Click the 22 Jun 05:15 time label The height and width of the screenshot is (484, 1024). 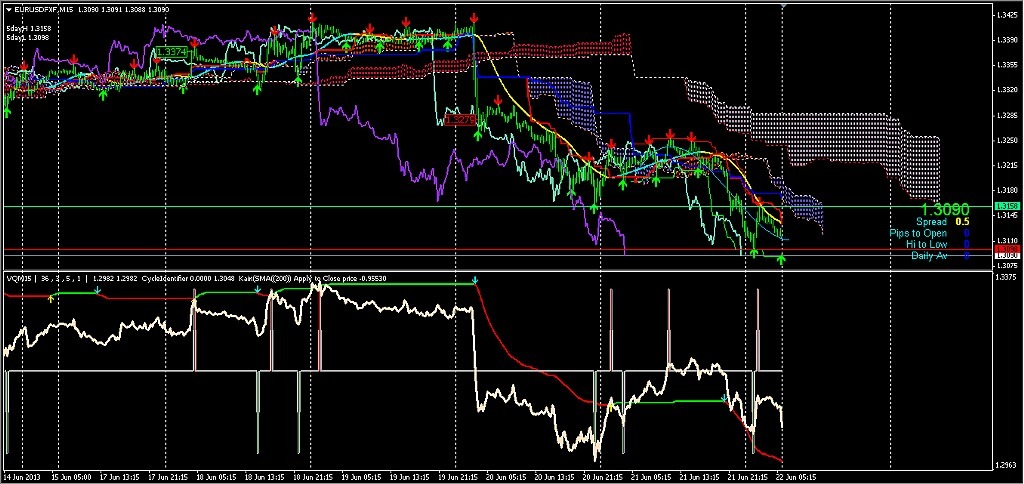[x=796, y=477]
